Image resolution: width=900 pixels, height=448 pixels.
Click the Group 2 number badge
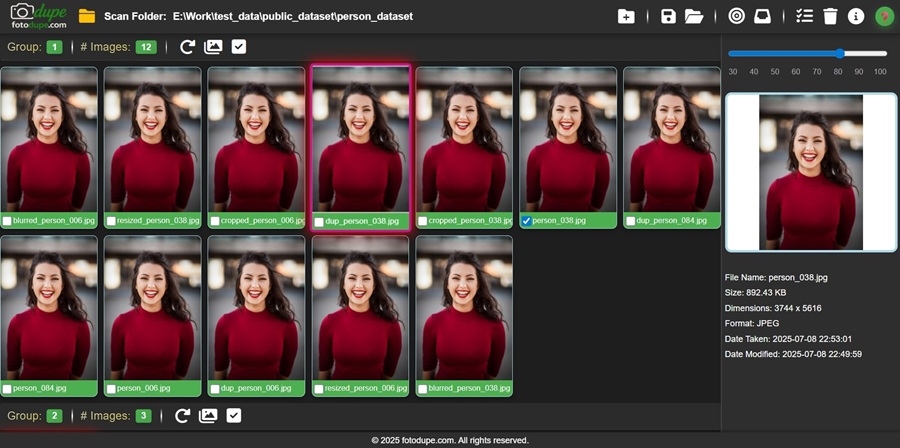[x=54, y=416]
